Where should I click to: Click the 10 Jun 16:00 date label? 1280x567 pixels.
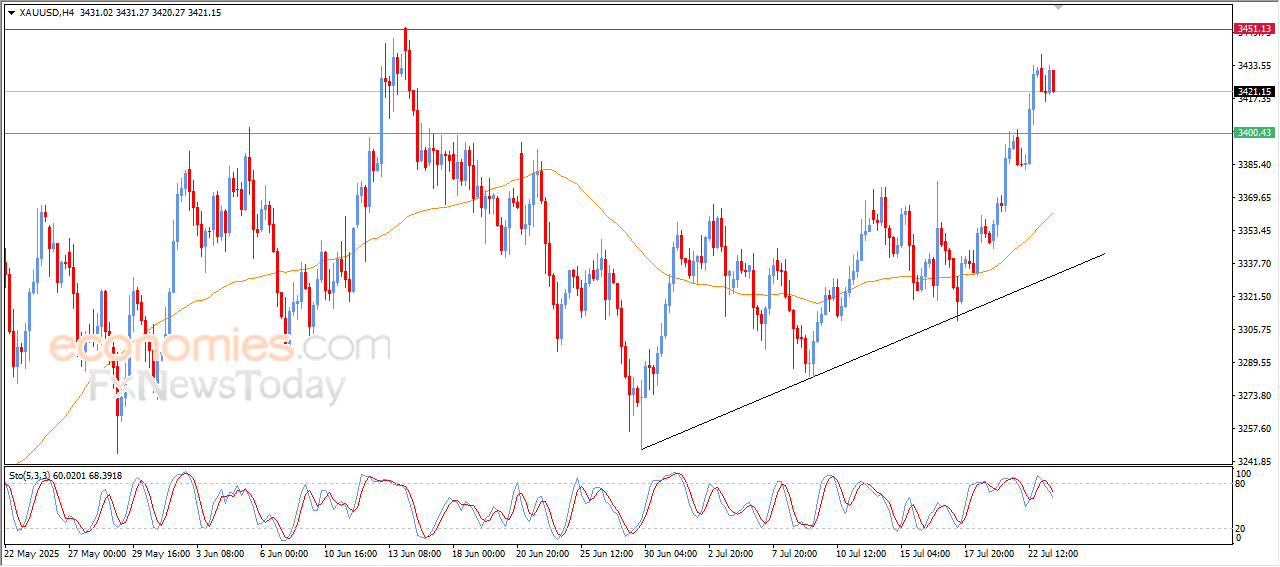click(350, 552)
